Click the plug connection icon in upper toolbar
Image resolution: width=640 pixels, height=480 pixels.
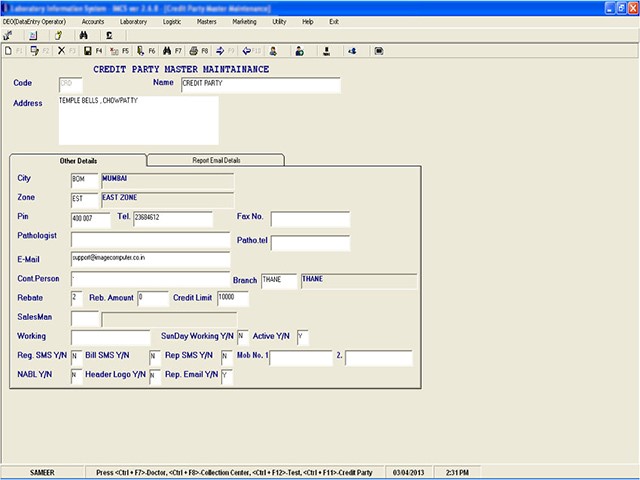click(8, 36)
